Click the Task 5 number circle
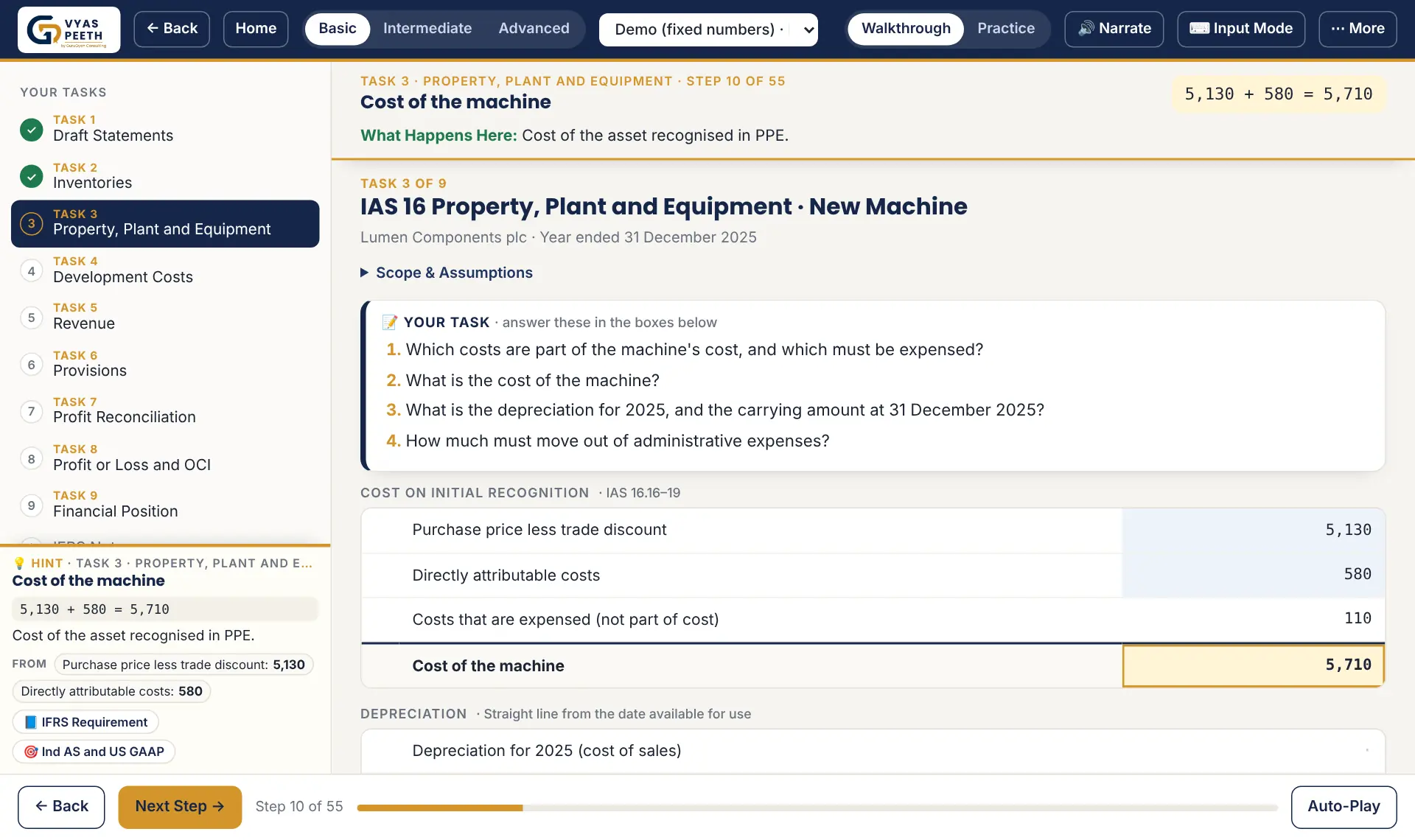Viewport: 1415px width, 840px height. [x=31, y=318]
